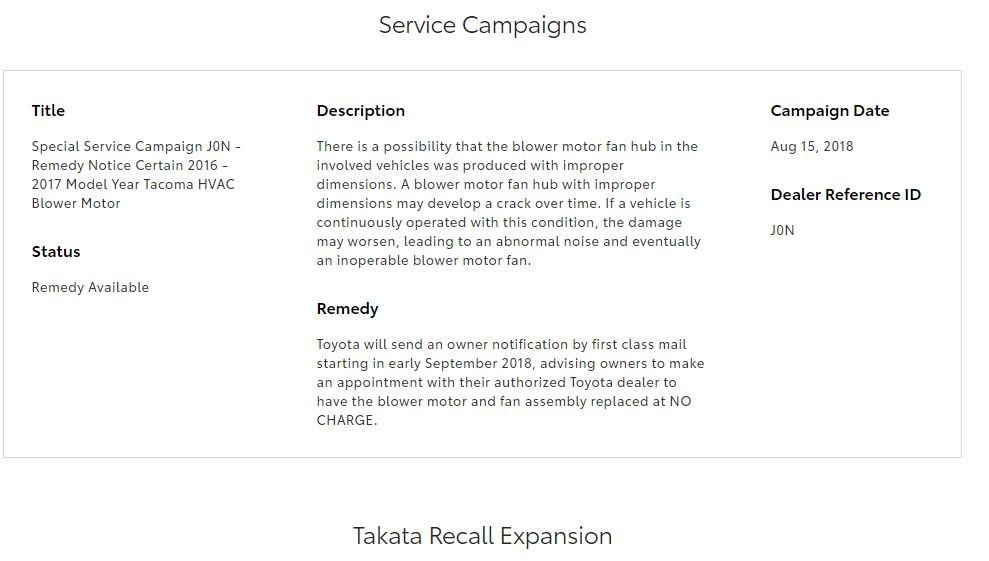The width and height of the screenshot is (989, 561).
Task: Click the Toyota owner notification remedy paragraph
Action: coord(510,382)
